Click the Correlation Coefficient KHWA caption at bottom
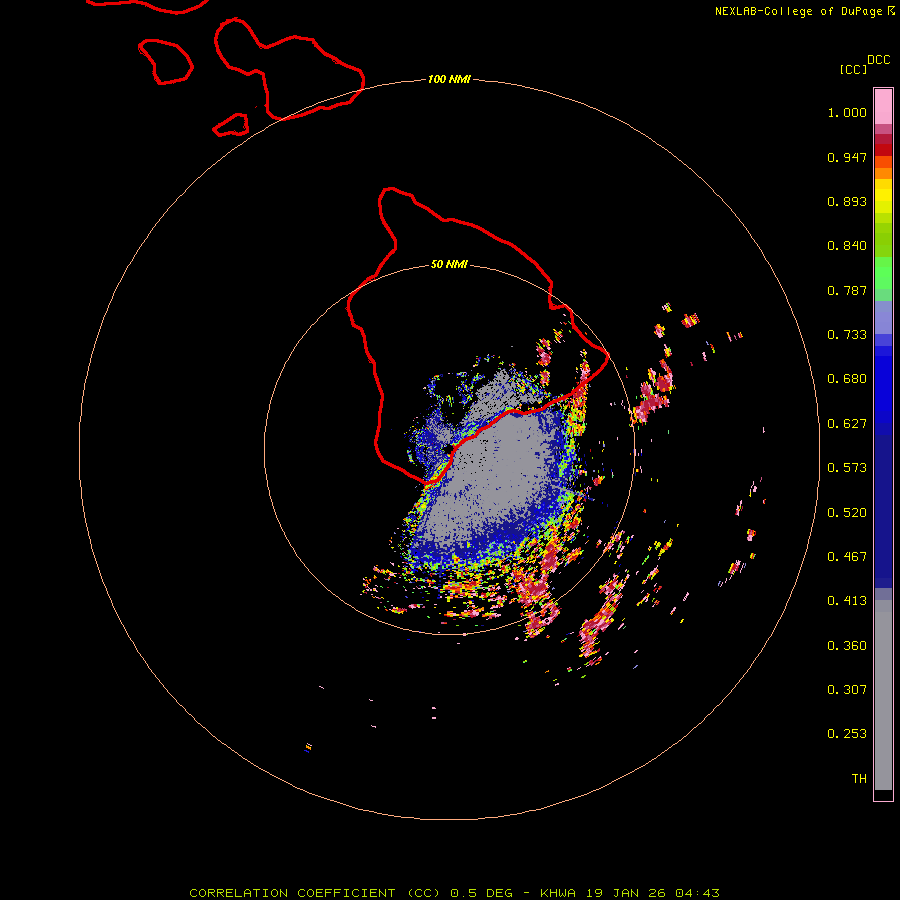The image size is (900, 900). click(454, 893)
